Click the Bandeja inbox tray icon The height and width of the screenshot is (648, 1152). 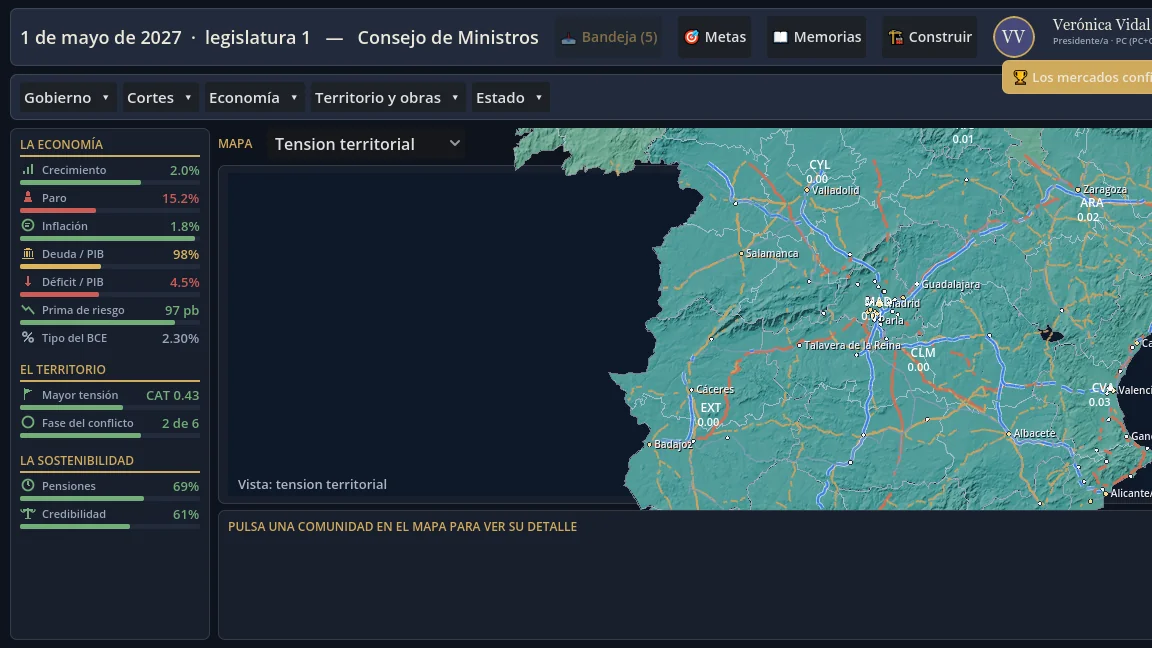coord(569,37)
